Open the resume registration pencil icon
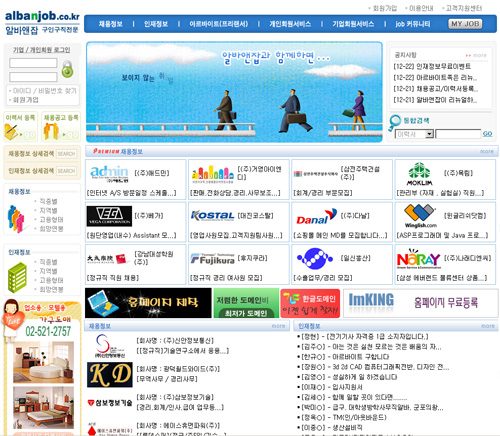500x436 pixels. (x=11, y=132)
